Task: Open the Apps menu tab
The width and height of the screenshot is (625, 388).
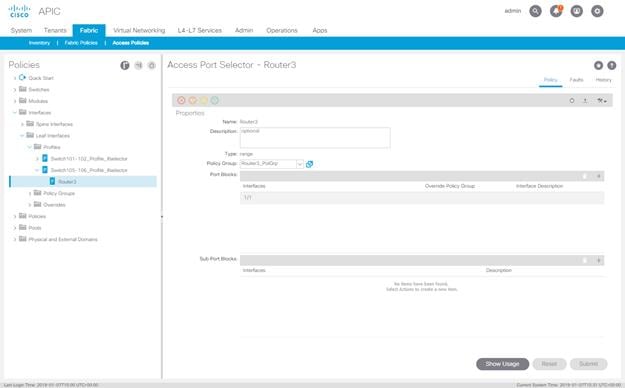Action: (x=320, y=30)
